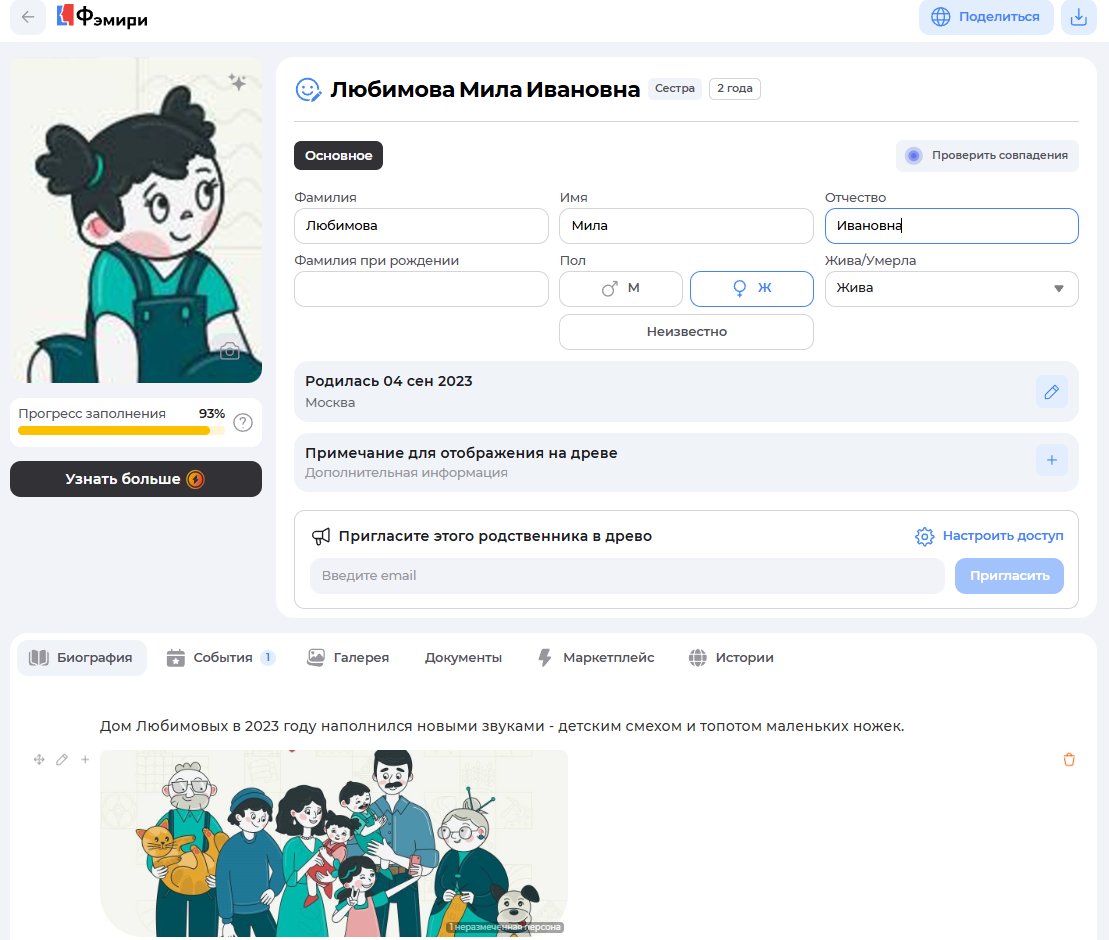
Task: Click the Москва birthplace text
Action: point(330,402)
